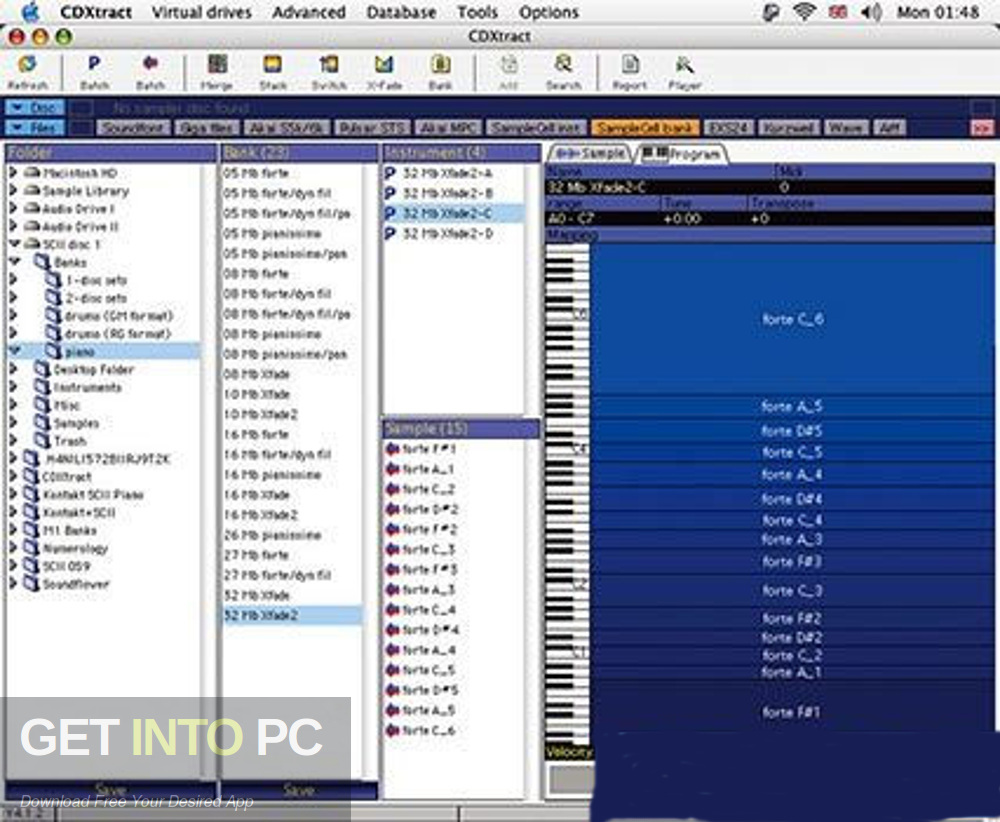Image resolution: width=1000 pixels, height=822 pixels.
Task: Open the Files dropdown
Action: (35, 128)
